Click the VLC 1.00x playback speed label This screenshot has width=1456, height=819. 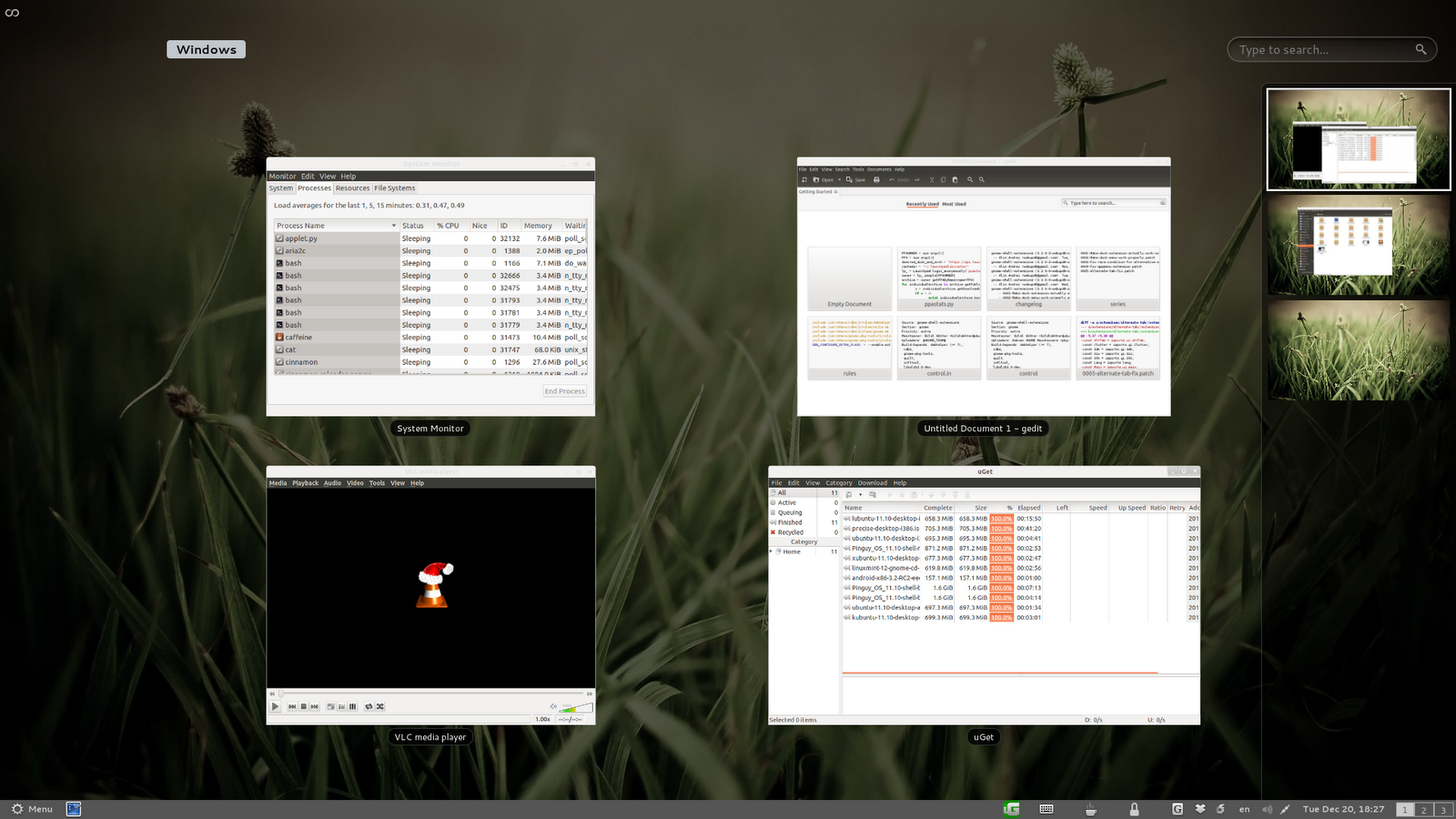click(x=542, y=719)
